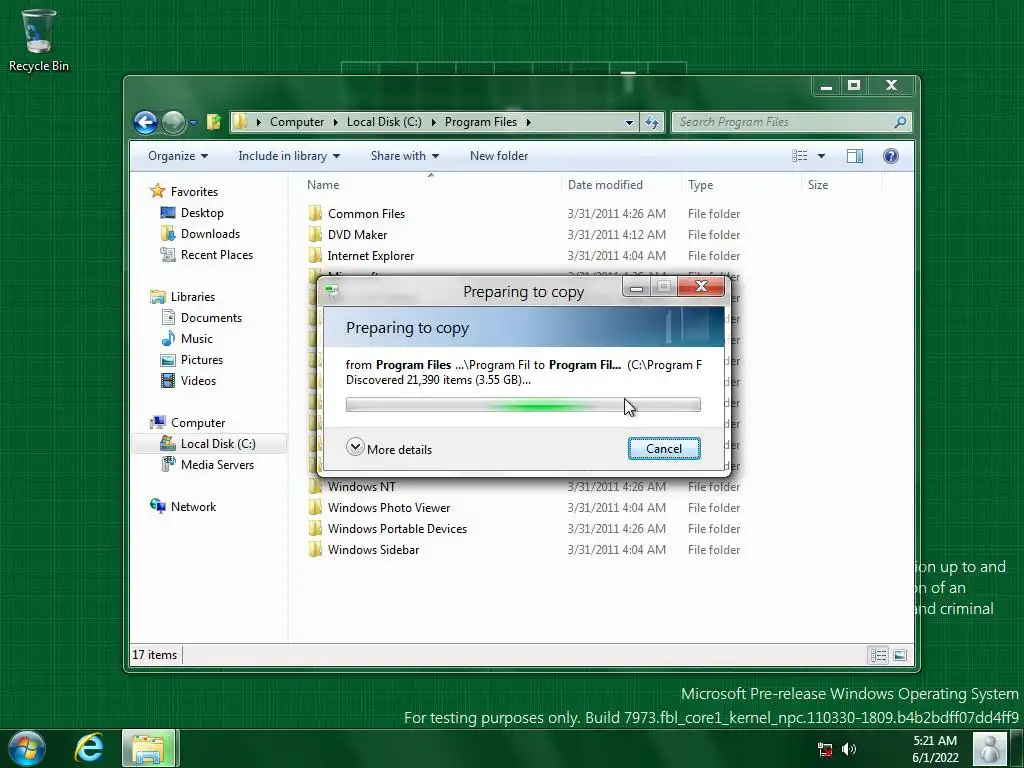Close the Preparing to copy dialog
Image resolution: width=1024 pixels, height=768 pixels.
(701, 286)
